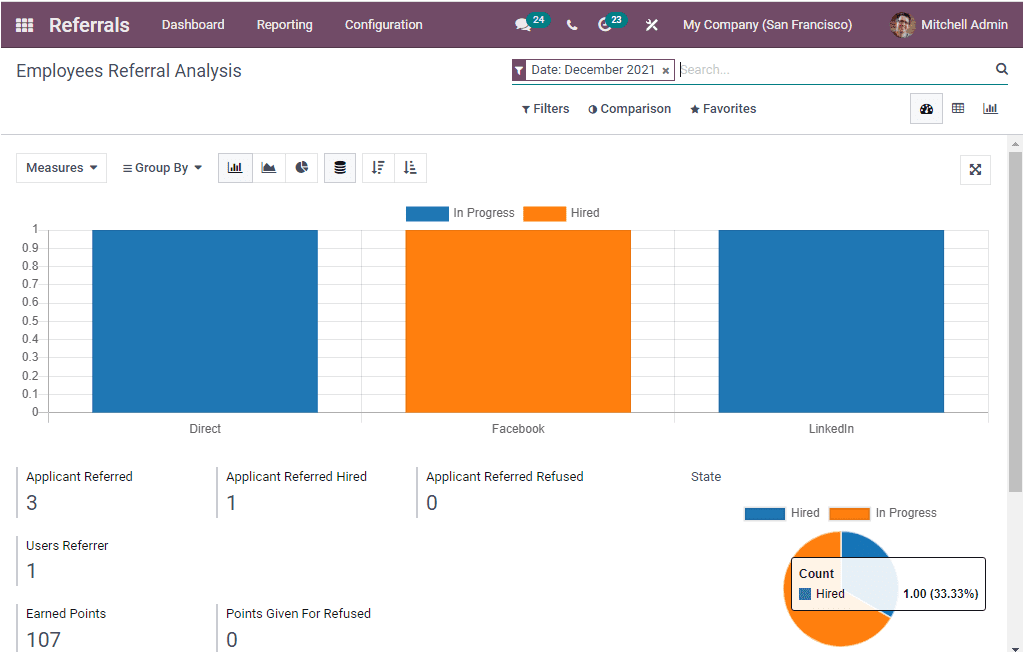
Task: Switch to the Configuration menu
Action: point(383,24)
